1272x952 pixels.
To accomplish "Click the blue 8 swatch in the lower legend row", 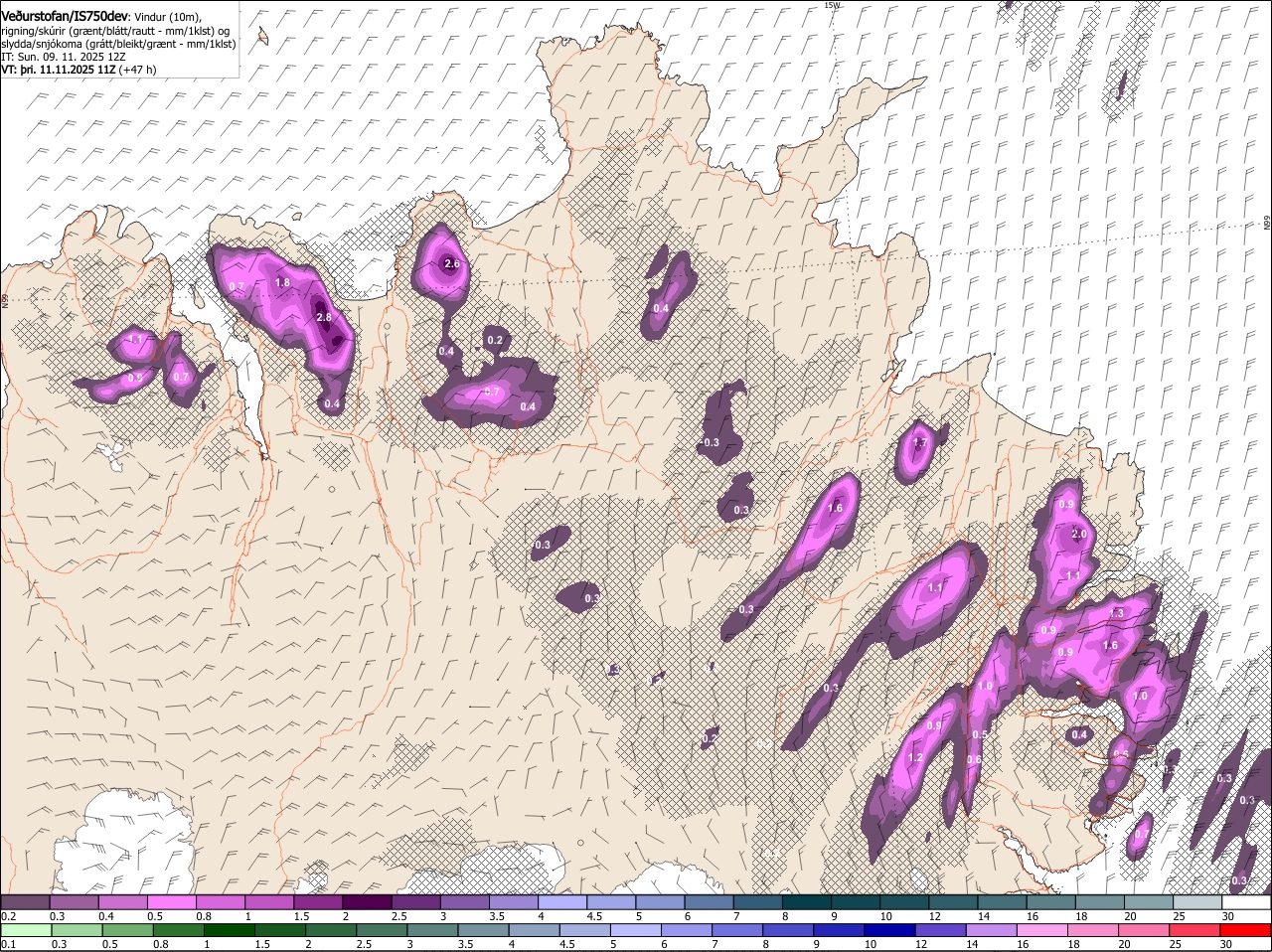I will tap(789, 930).
